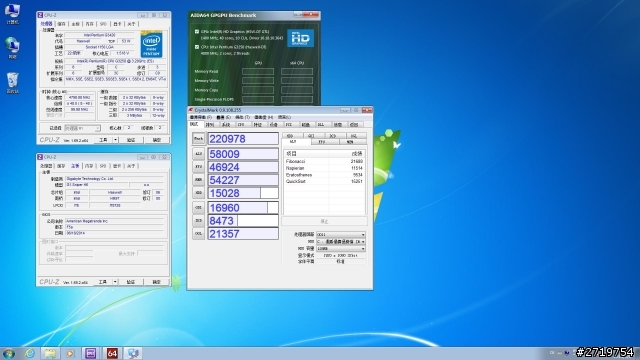Click the HDD score bar showing 15028

243,193
